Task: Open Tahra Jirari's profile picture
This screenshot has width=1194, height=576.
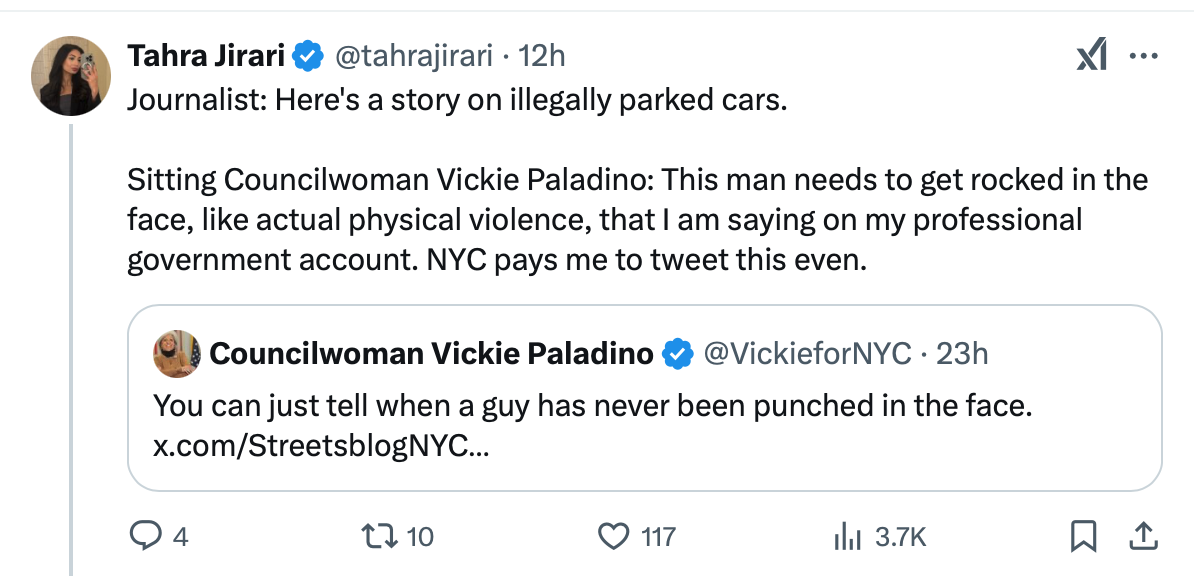Action: click(x=70, y=76)
